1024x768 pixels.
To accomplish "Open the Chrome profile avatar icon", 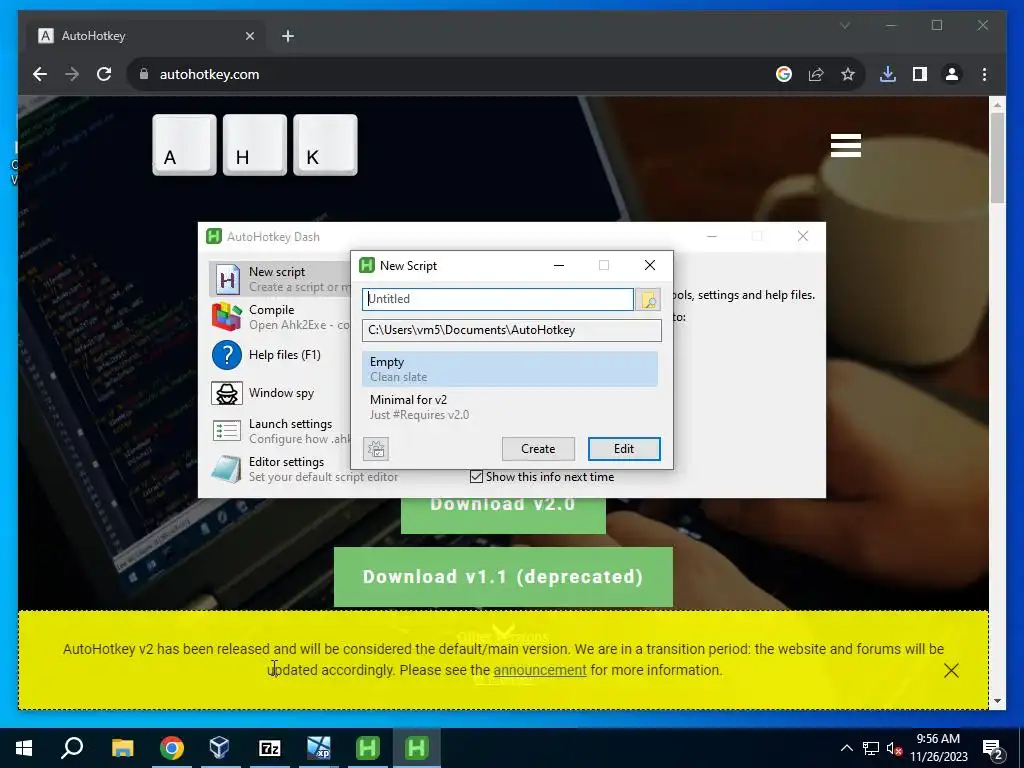I will pyautogui.click(x=952, y=74).
